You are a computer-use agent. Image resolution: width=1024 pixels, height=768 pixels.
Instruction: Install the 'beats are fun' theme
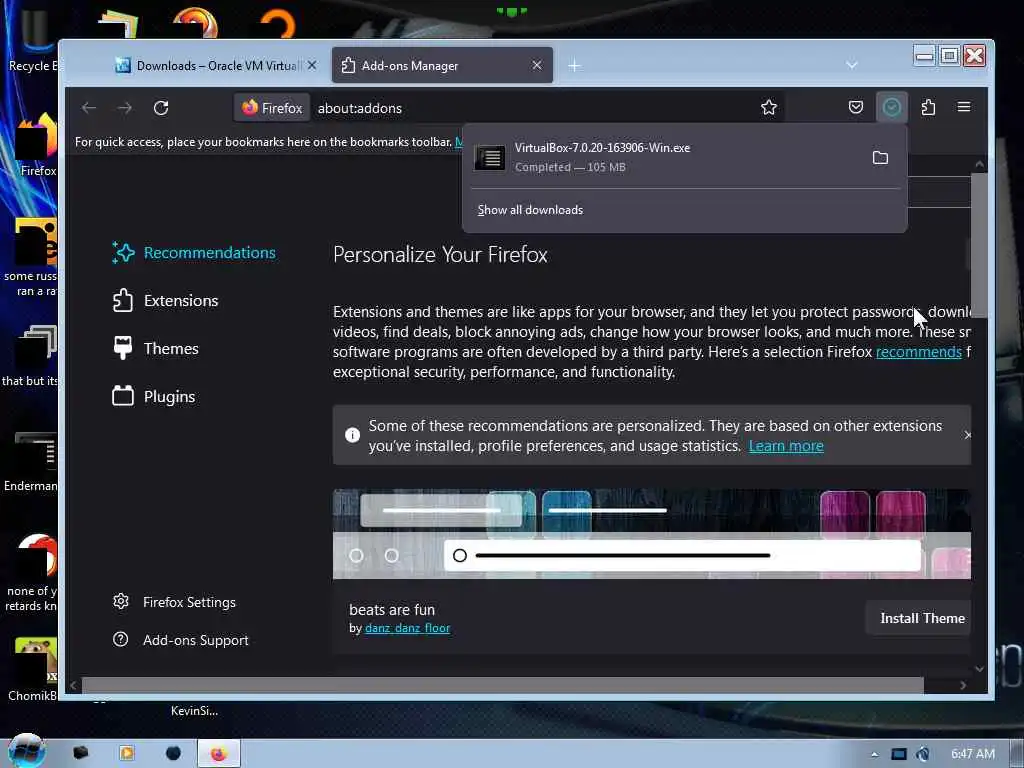(x=918, y=618)
